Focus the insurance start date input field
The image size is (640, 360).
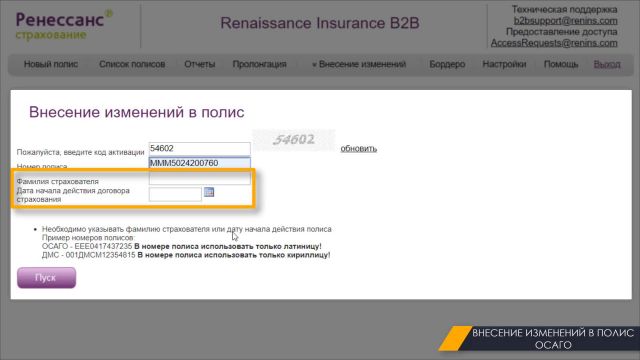tap(175, 194)
